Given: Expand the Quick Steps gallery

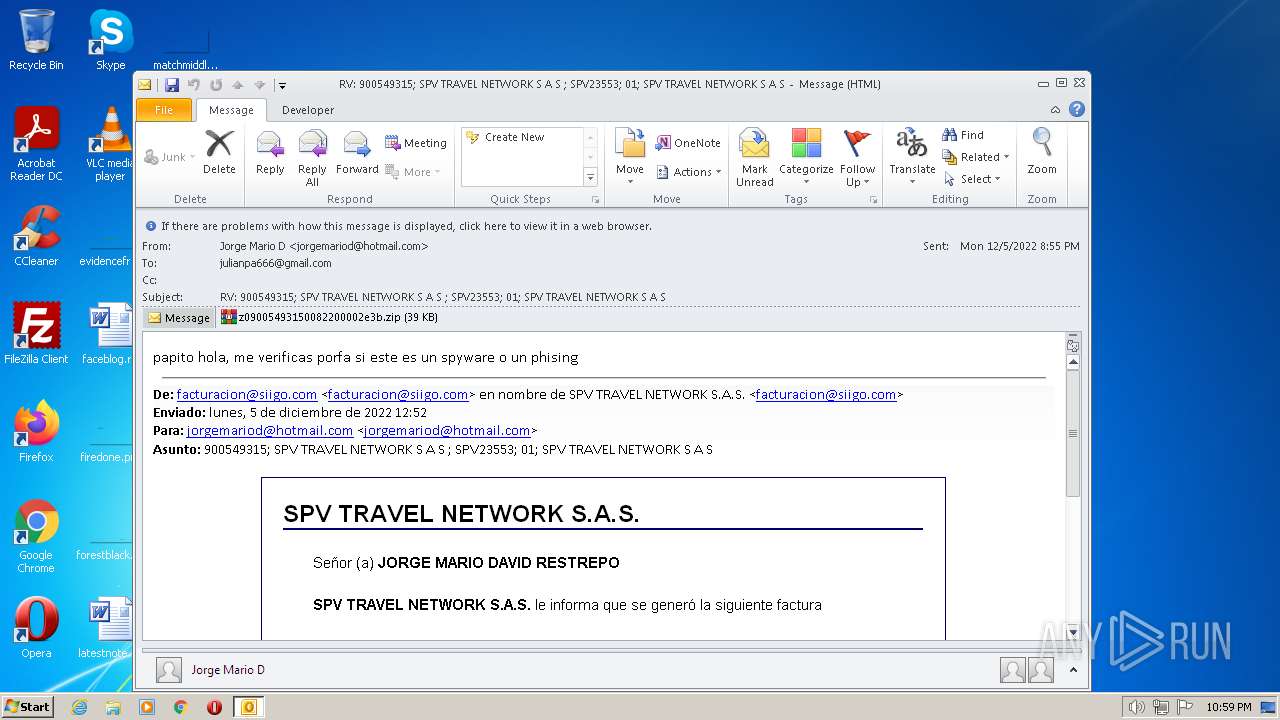Looking at the screenshot, I should [x=590, y=178].
